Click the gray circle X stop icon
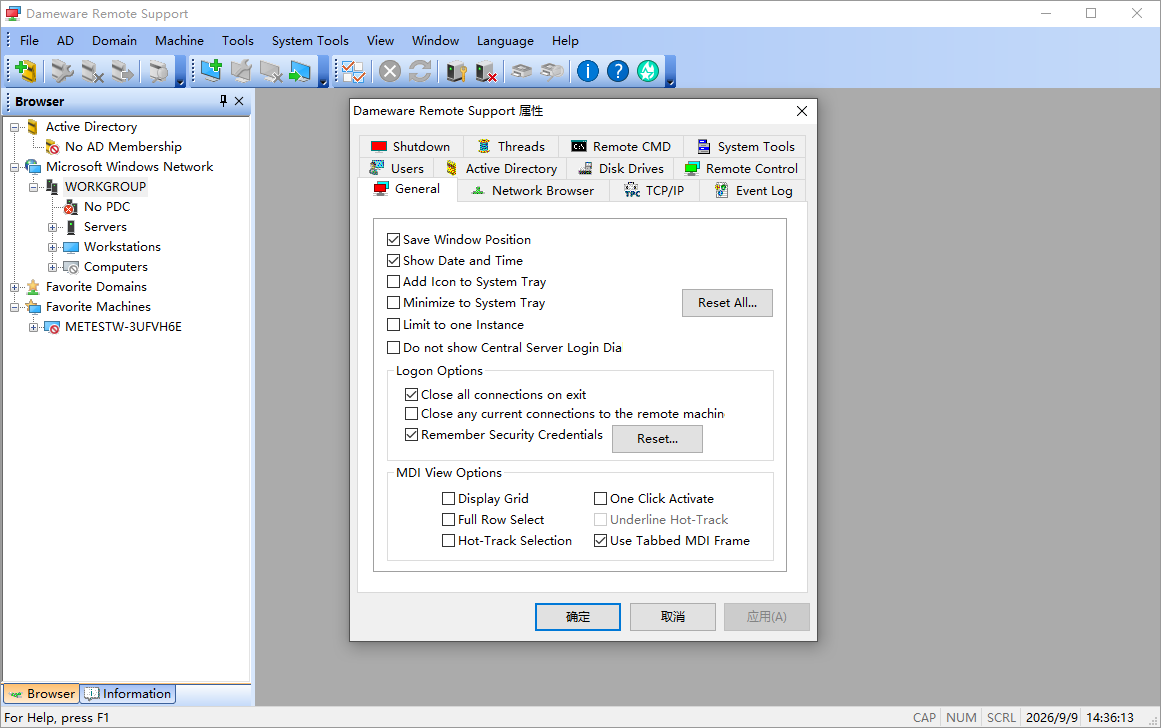The image size is (1161, 728). (390, 71)
